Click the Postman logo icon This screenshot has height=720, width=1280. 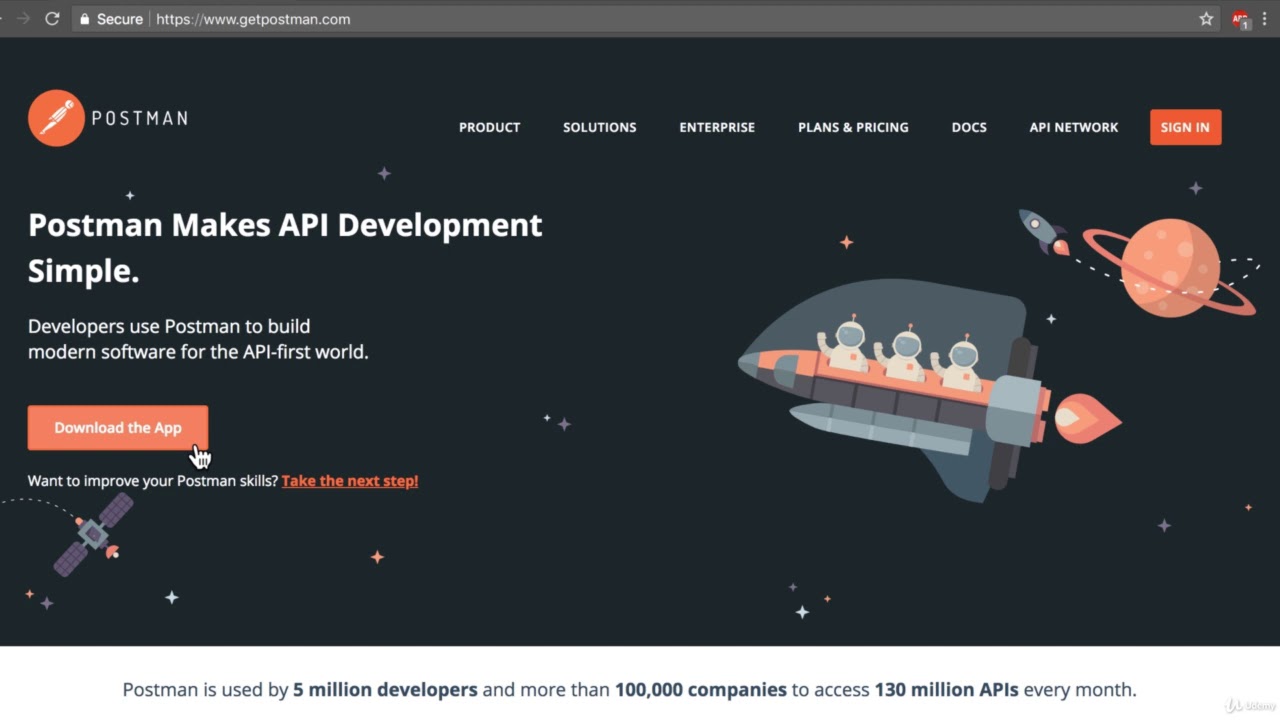click(x=56, y=118)
